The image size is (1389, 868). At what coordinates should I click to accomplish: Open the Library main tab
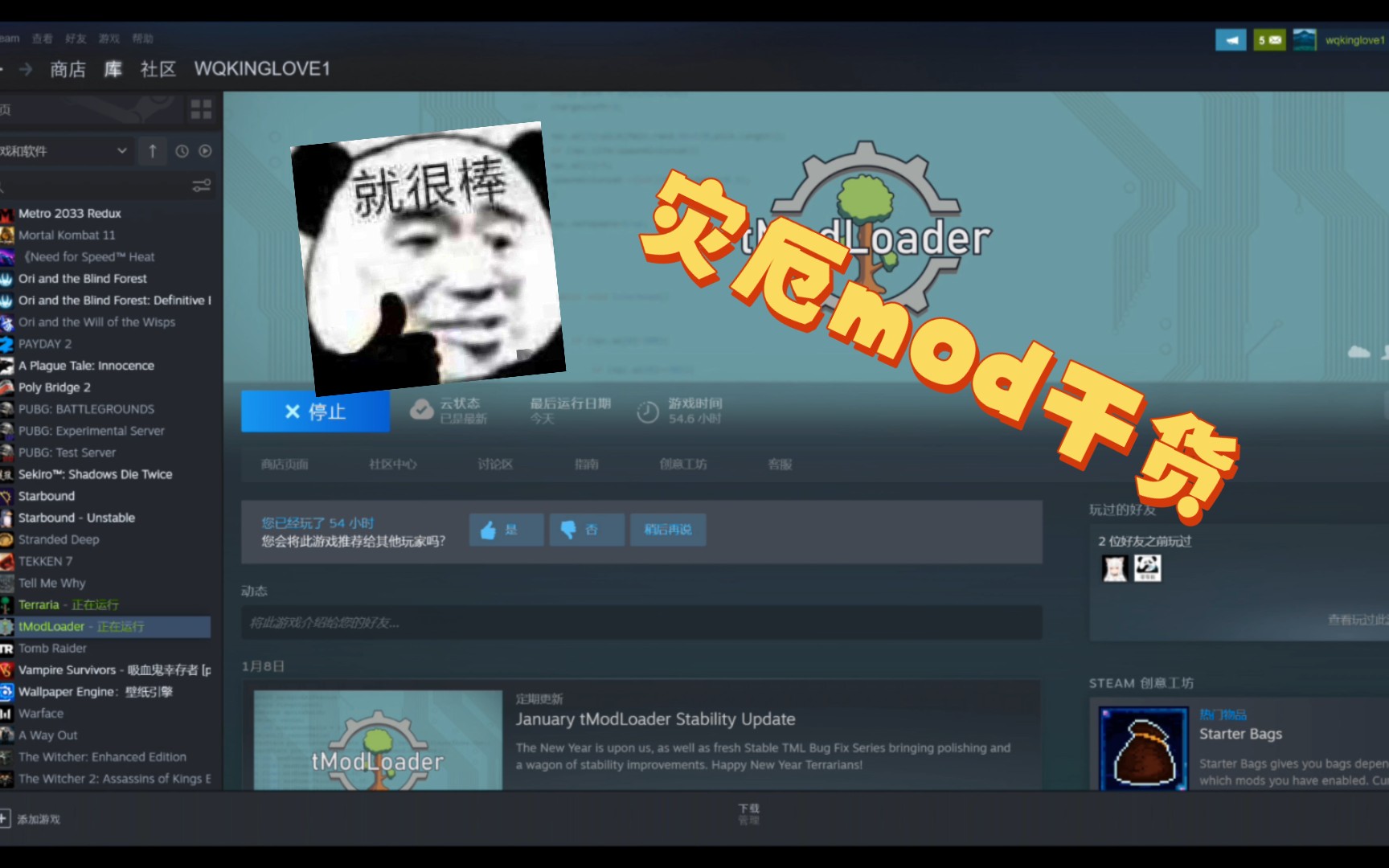(113, 69)
